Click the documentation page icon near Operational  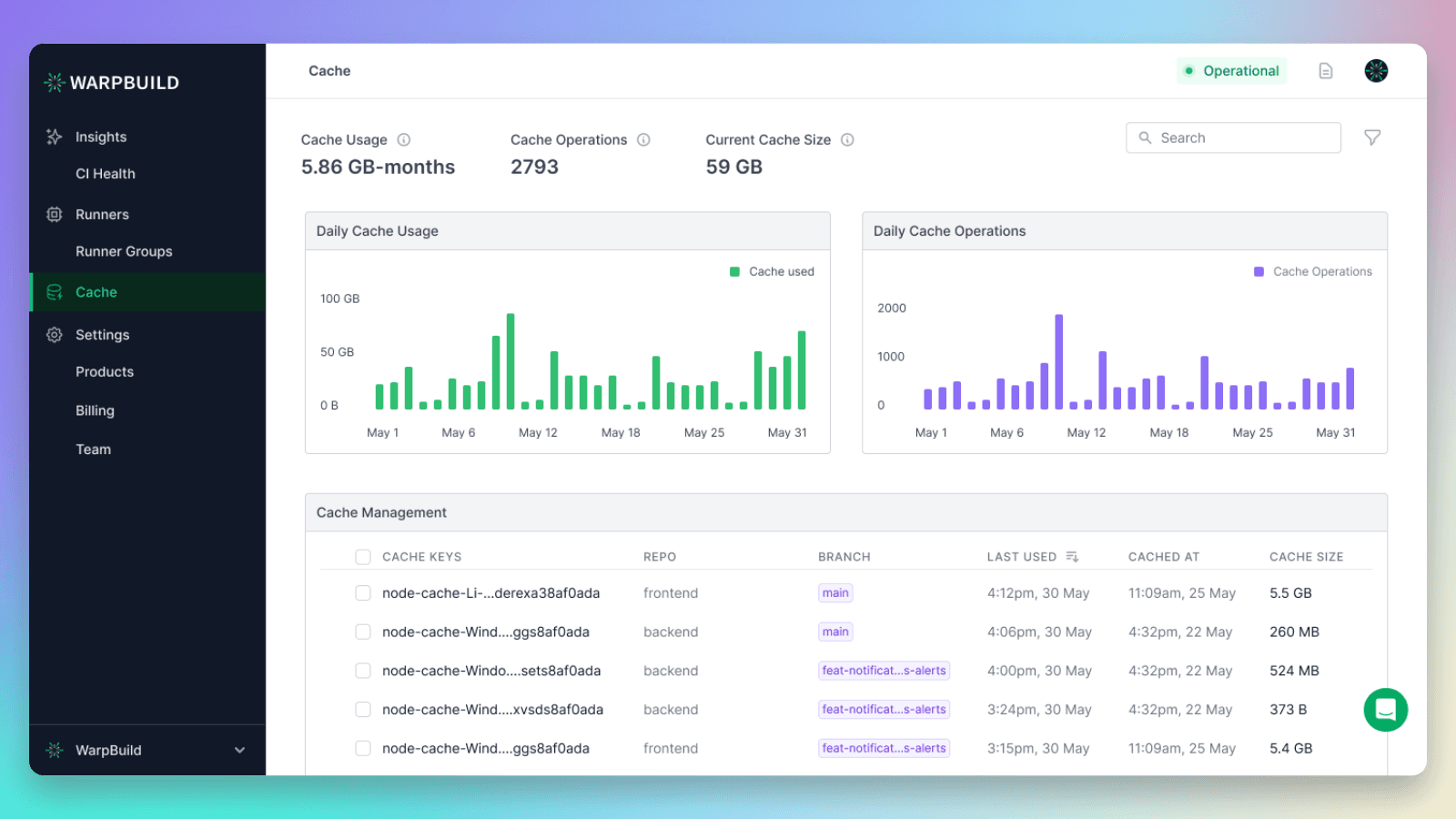tap(1325, 70)
